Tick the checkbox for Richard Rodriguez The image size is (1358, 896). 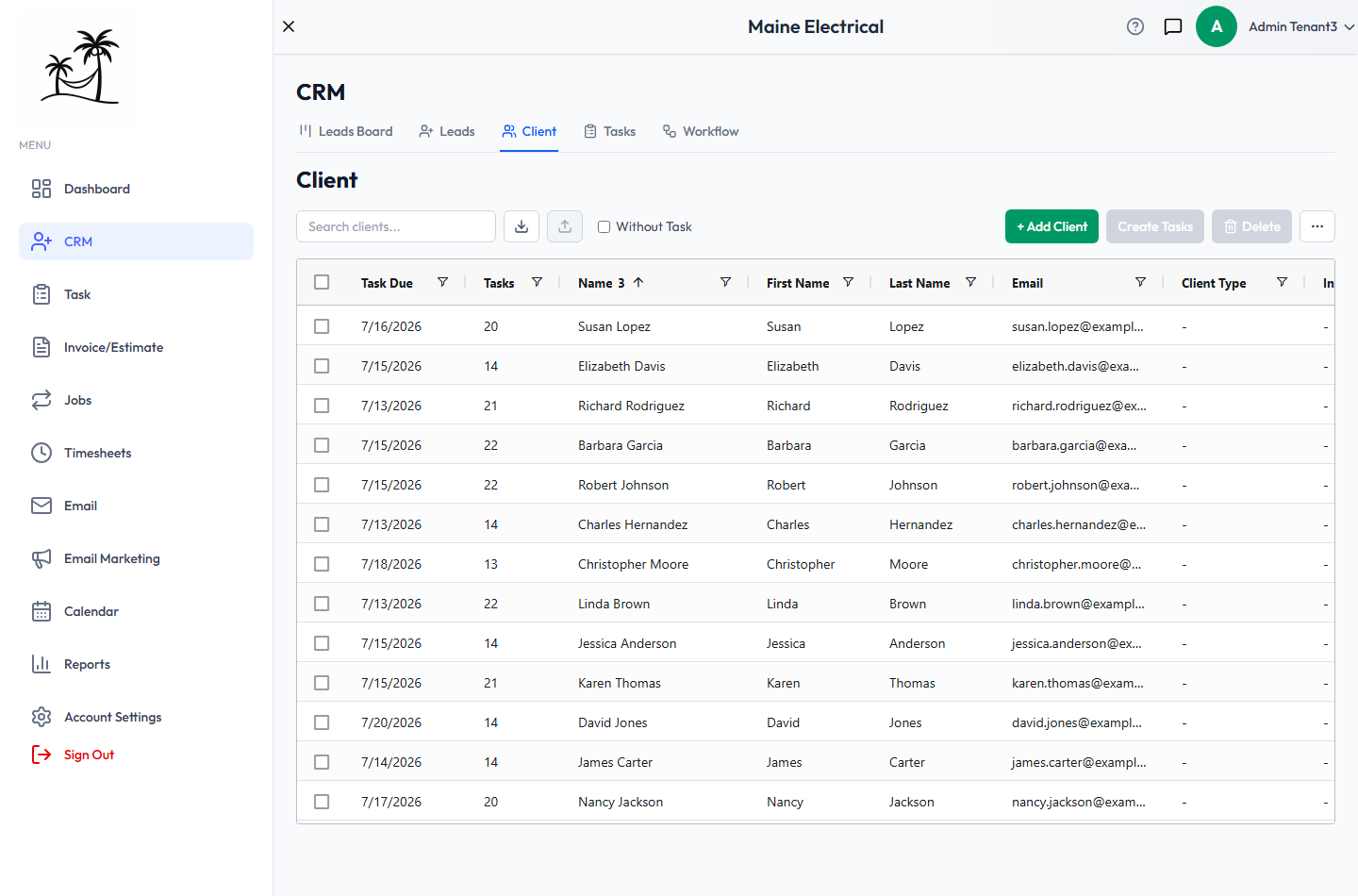pyautogui.click(x=322, y=406)
